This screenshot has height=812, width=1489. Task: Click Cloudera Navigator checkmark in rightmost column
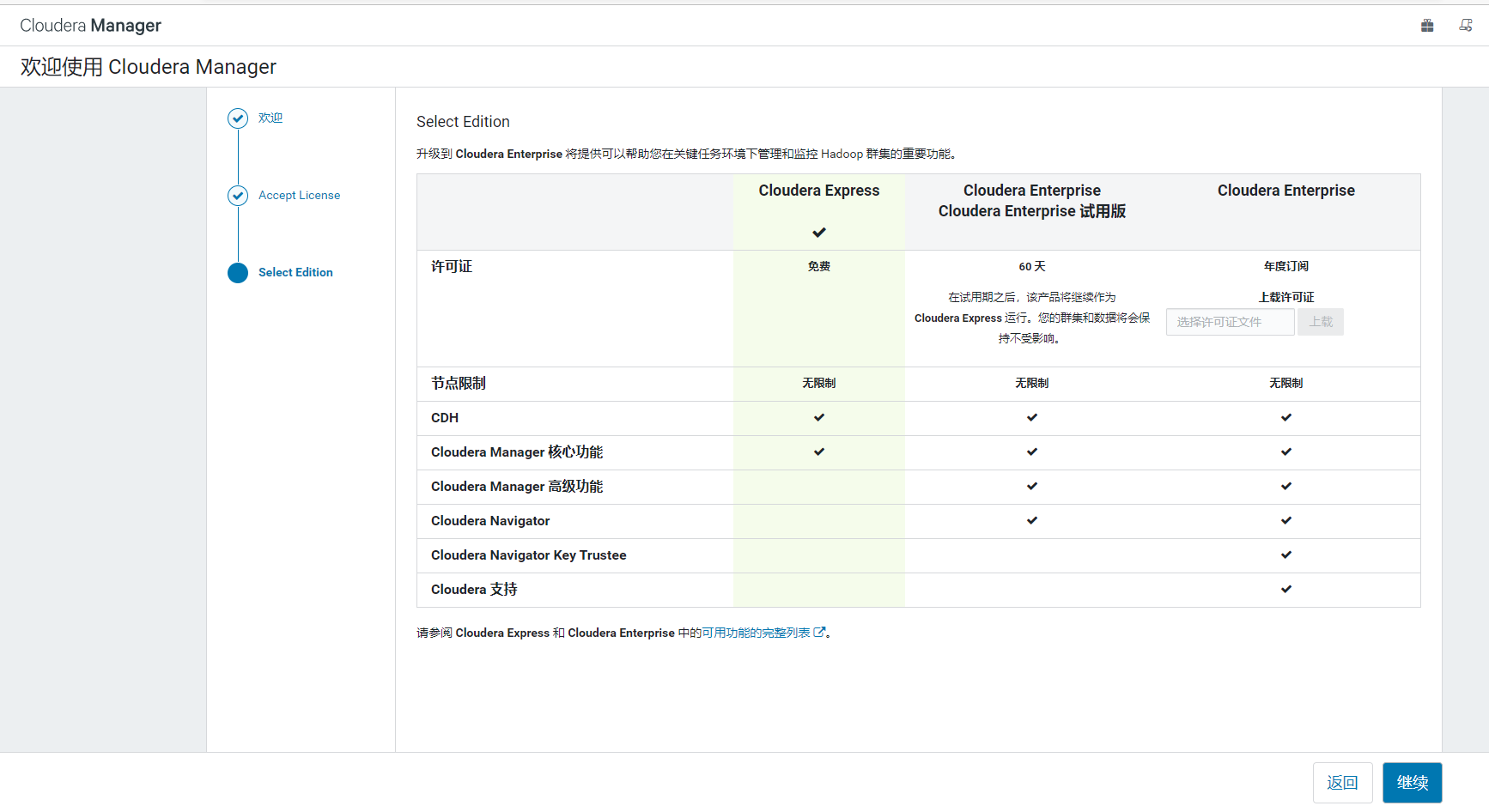tap(1286, 521)
